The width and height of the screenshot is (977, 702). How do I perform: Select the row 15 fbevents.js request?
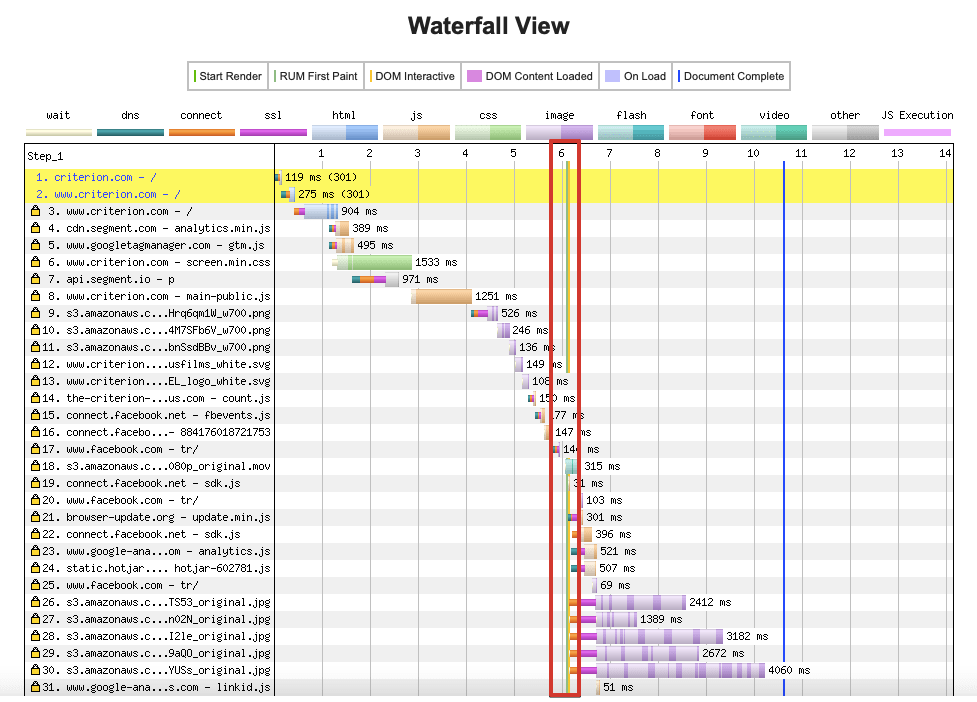(x=168, y=415)
